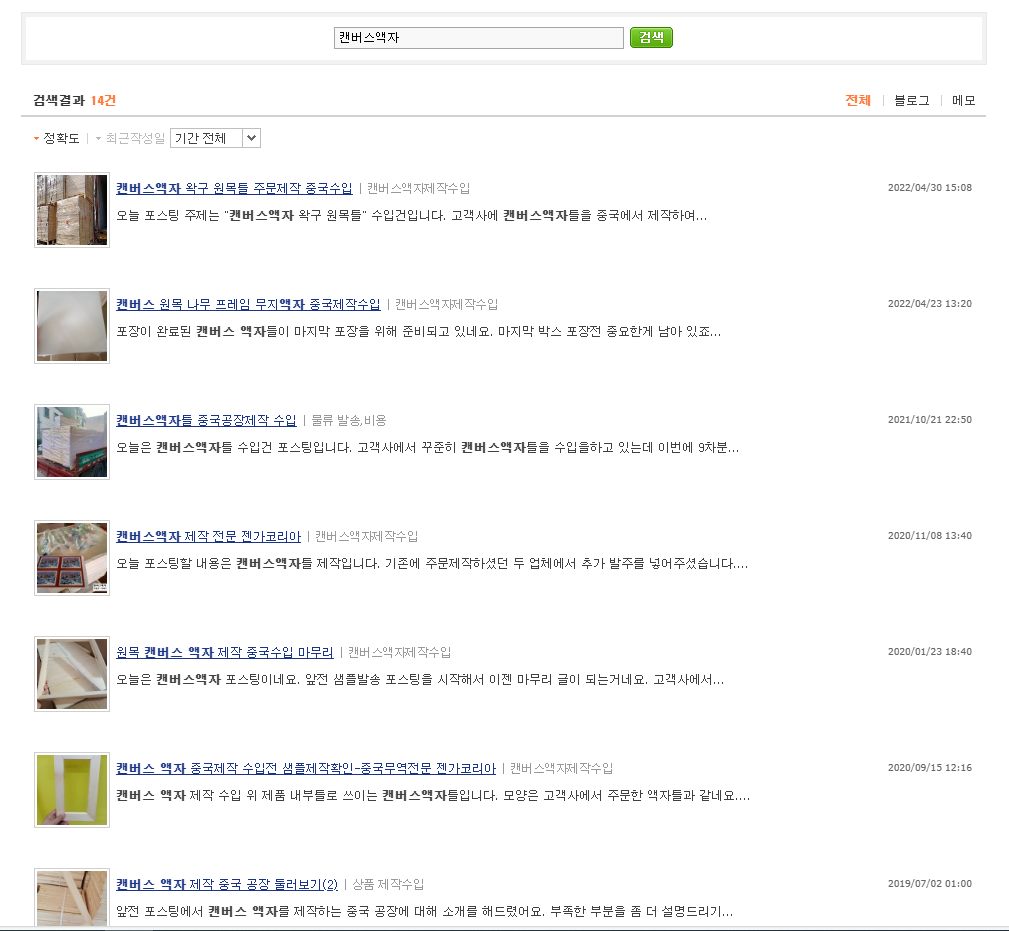Viewport: 1009px width, 931px height.
Task: Open post 캔버스액자틀 중국공장제작 수입
Action: (x=206, y=420)
